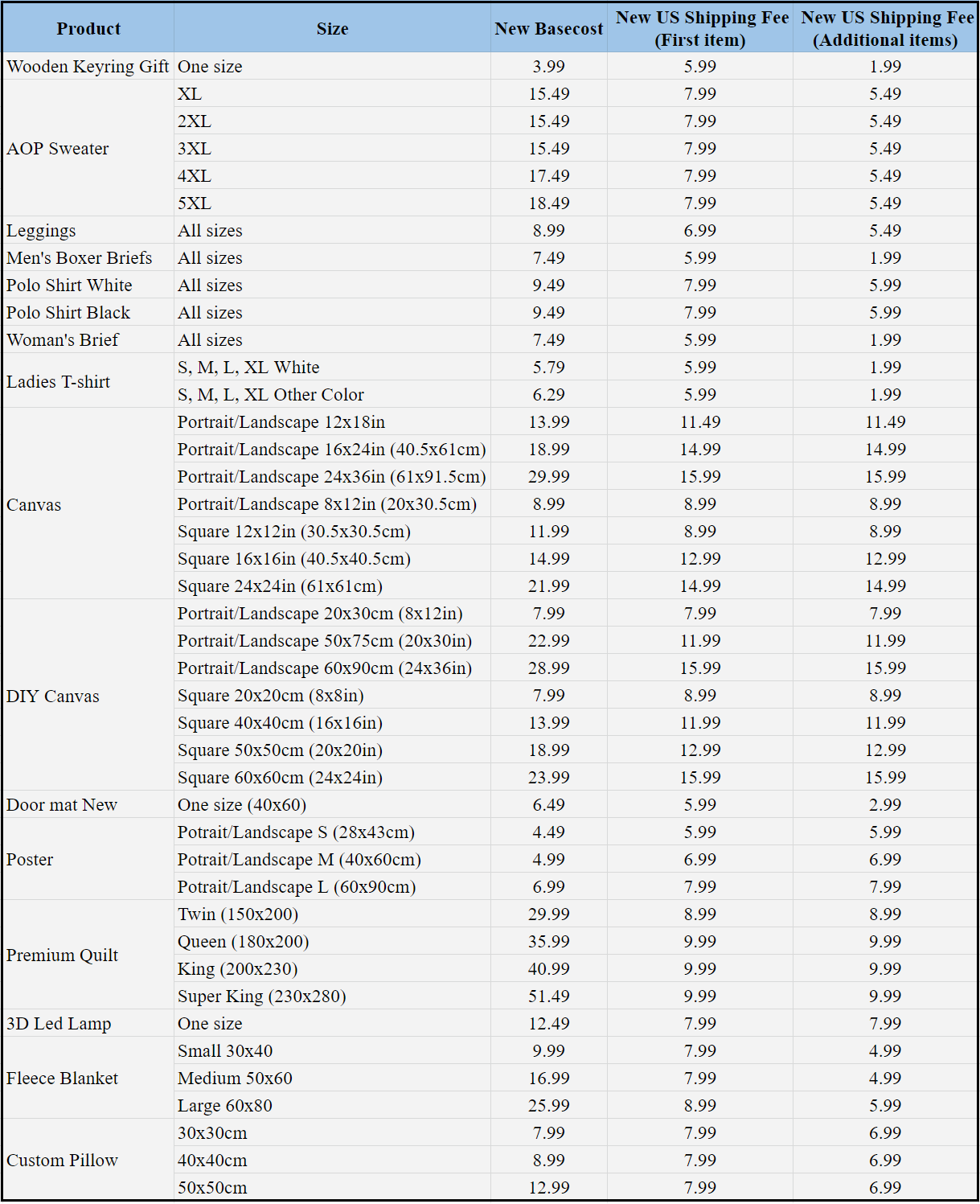Click the Leggings product cell
The height and width of the screenshot is (1204, 980).
coord(41,231)
